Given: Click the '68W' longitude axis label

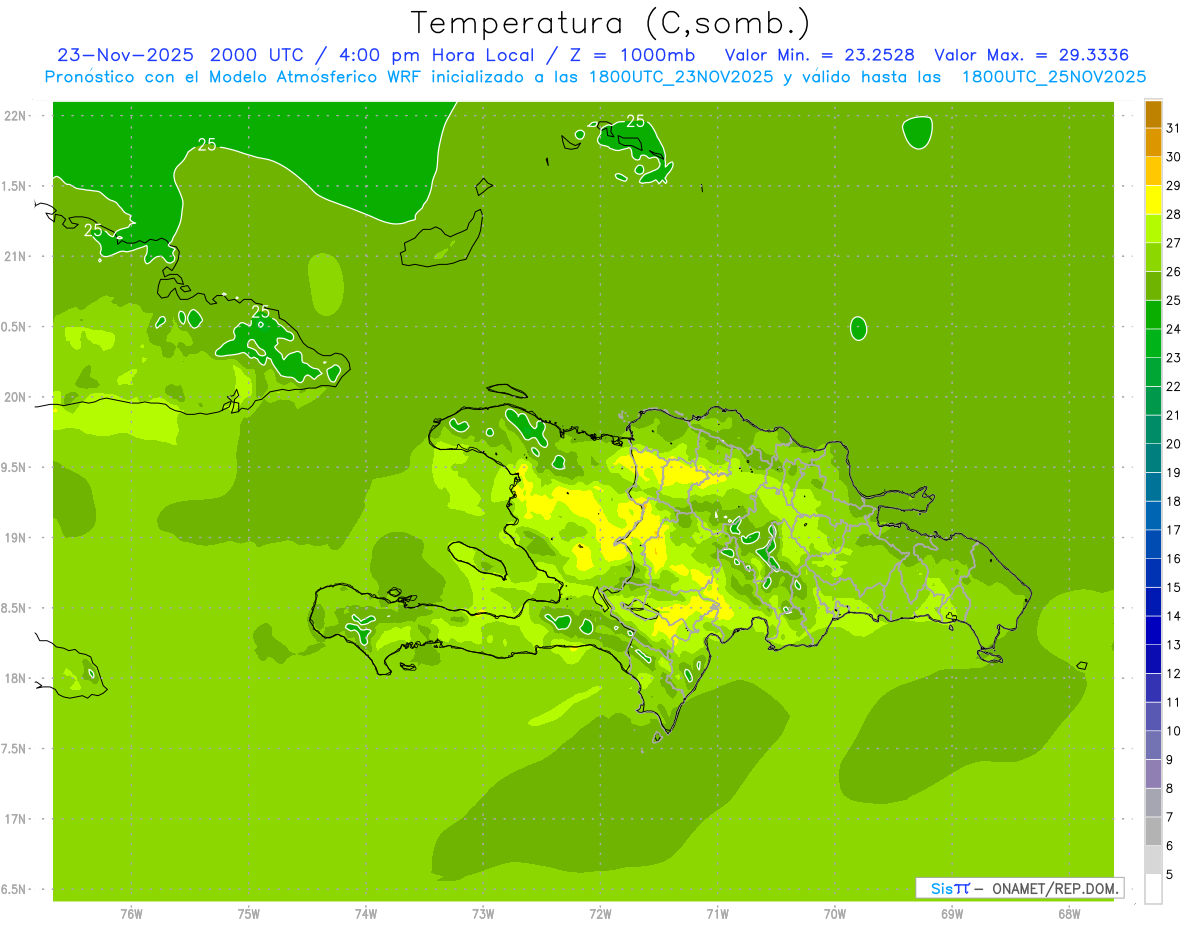Looking at the screenshot, I should pyautogui.click(x=1069, y=914).
